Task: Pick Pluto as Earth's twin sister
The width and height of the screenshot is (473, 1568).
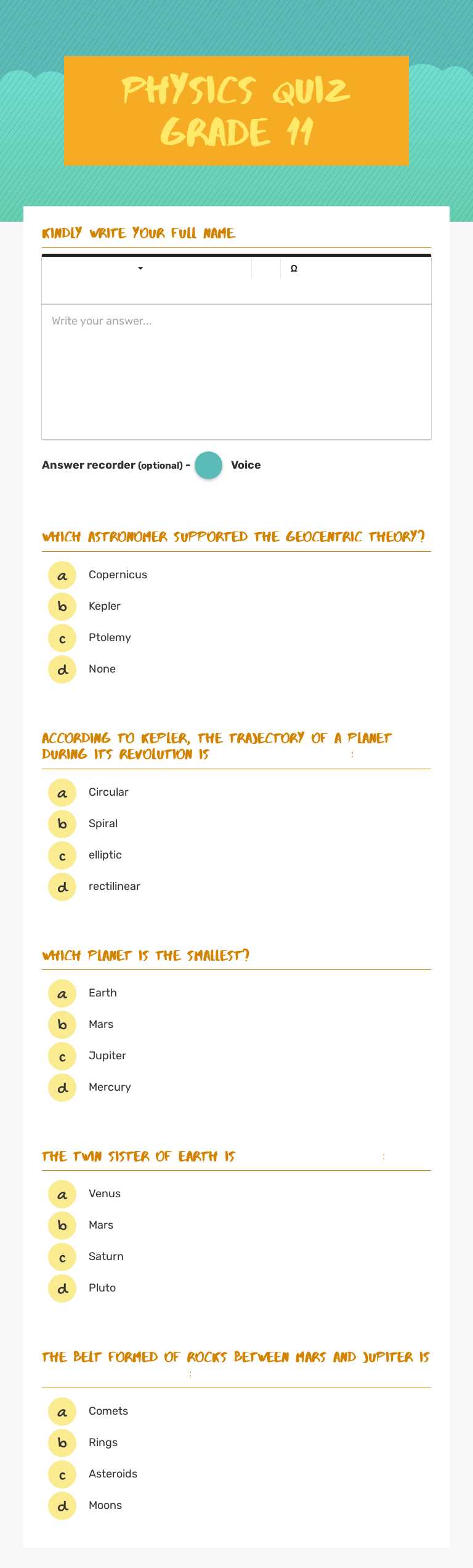Action: click(62, 1288)
